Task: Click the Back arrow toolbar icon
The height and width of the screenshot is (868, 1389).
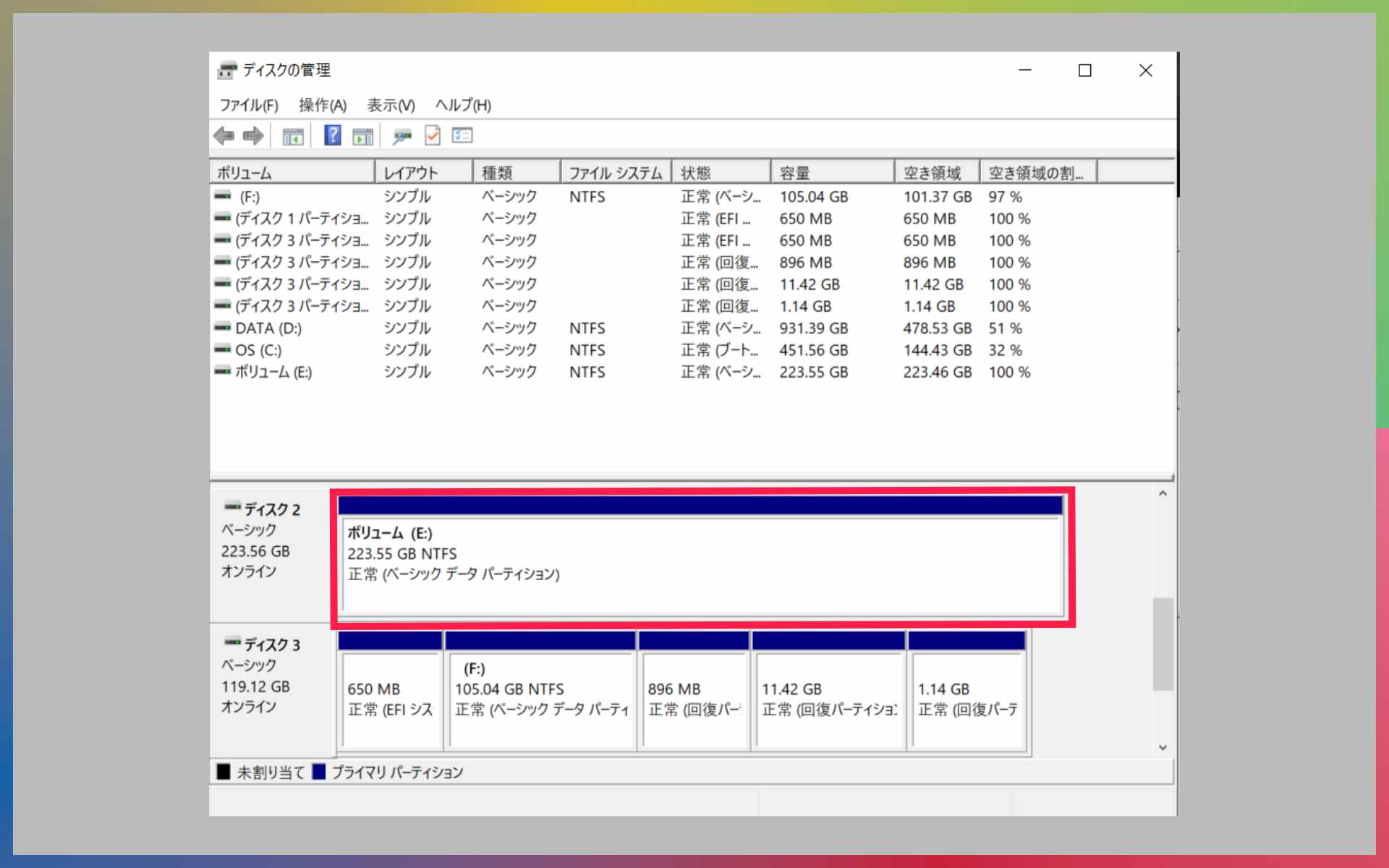Action: 224,135
